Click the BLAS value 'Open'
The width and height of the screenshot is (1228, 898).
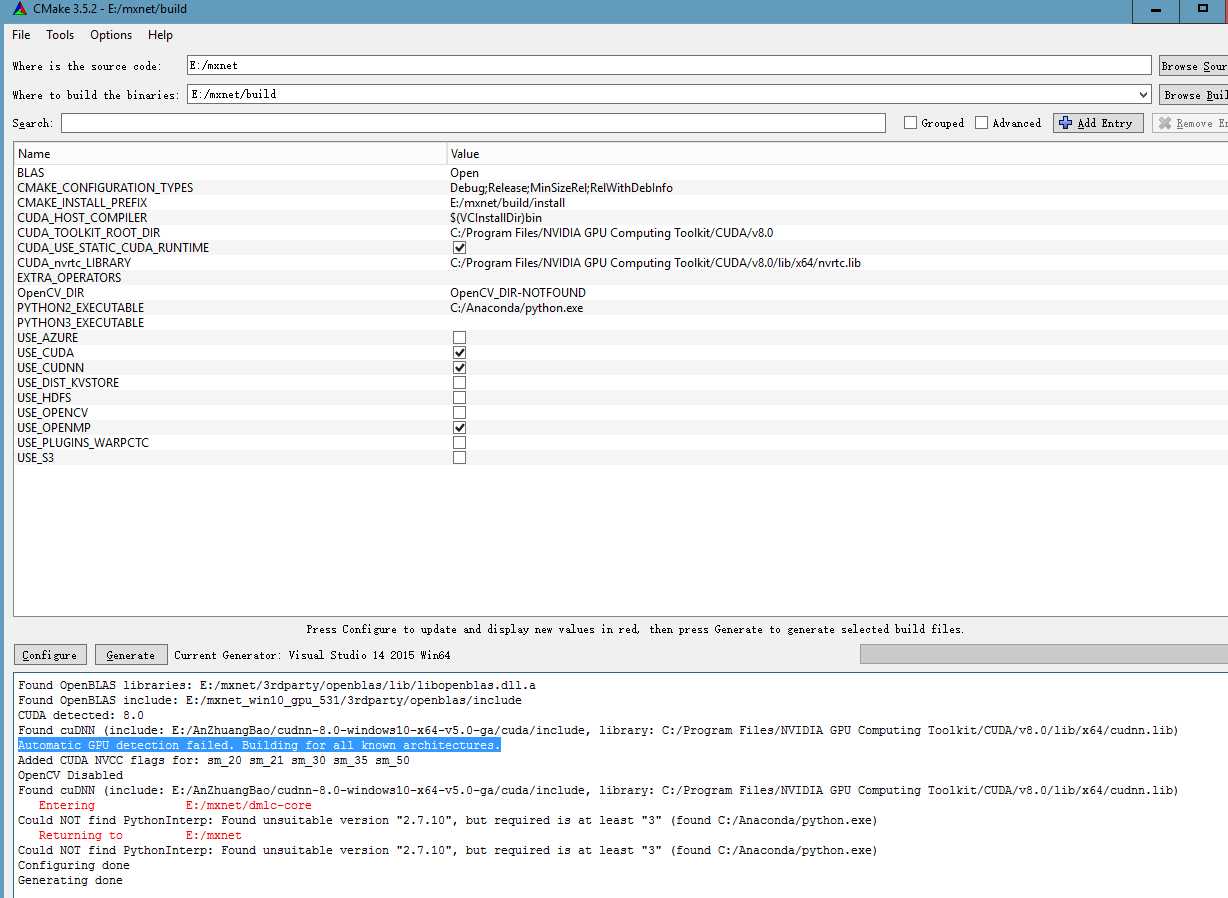[464, 173]
